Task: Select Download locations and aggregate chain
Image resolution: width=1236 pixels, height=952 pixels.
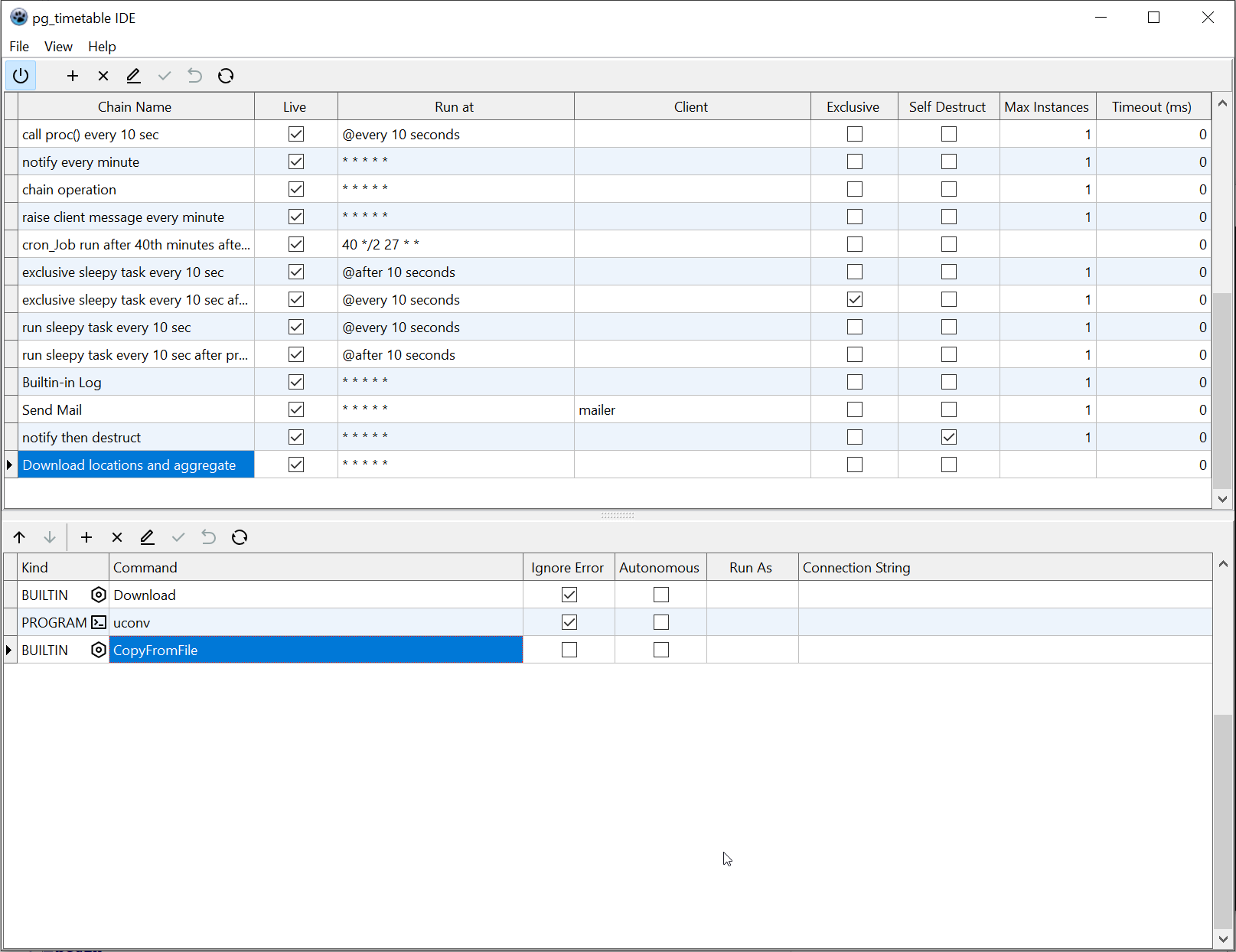Action: pyautogui.click(x=136, y=465)
